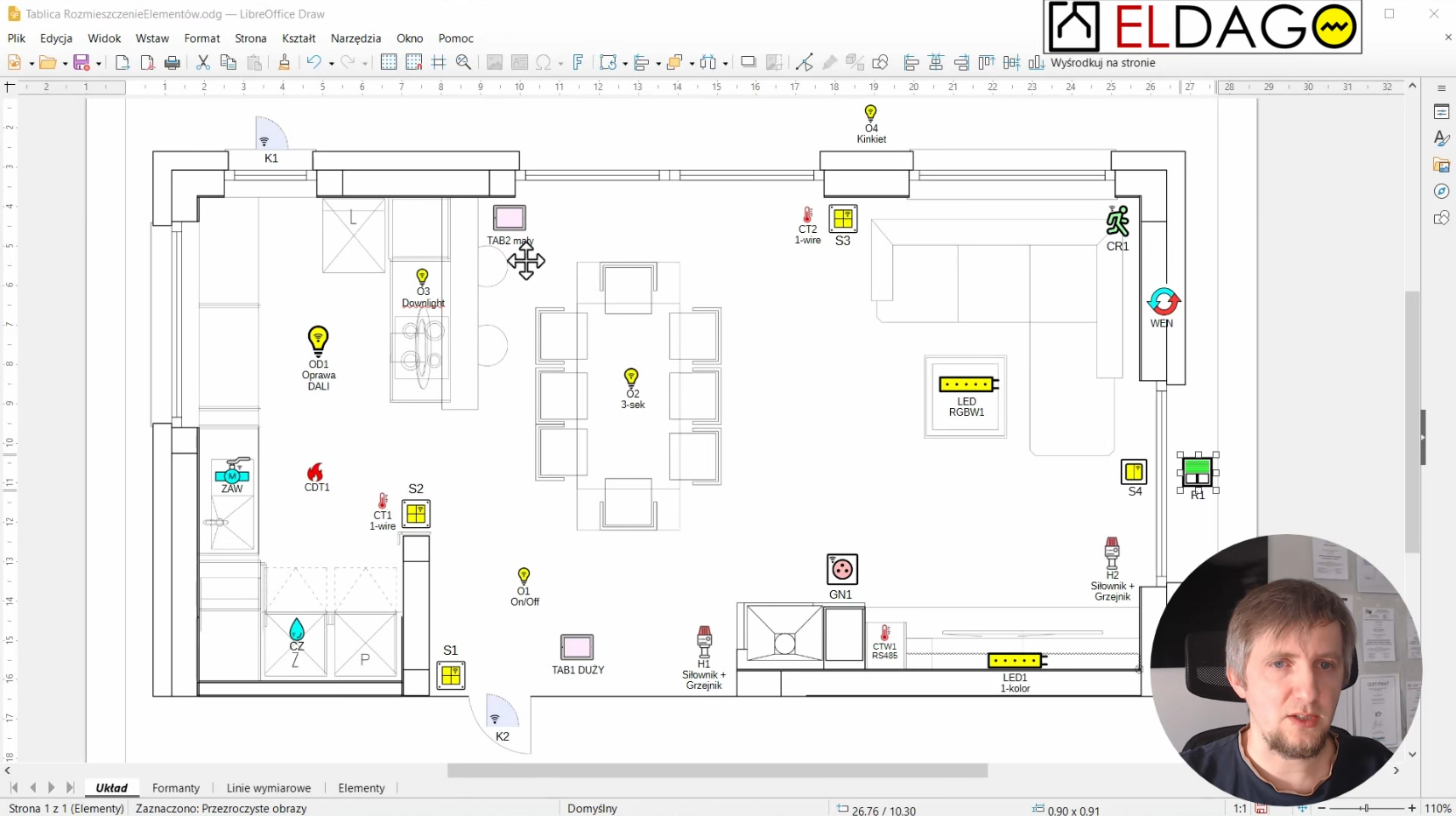Toggle Snap to Grid icon

[414, 62]
